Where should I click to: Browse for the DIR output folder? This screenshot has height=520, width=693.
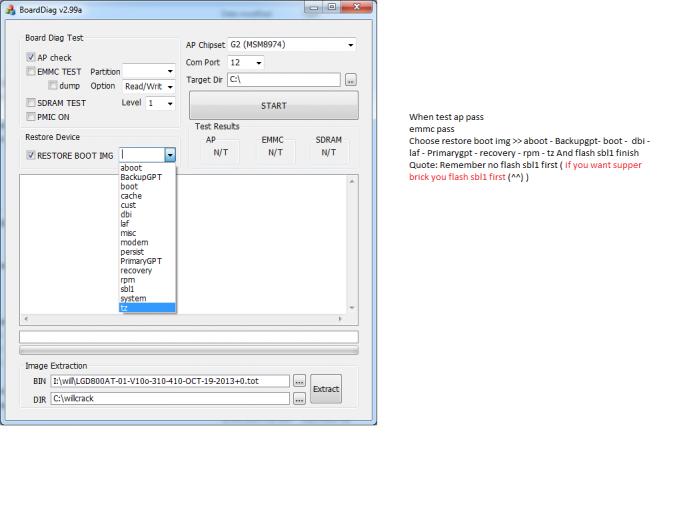(x=299, y=399)
